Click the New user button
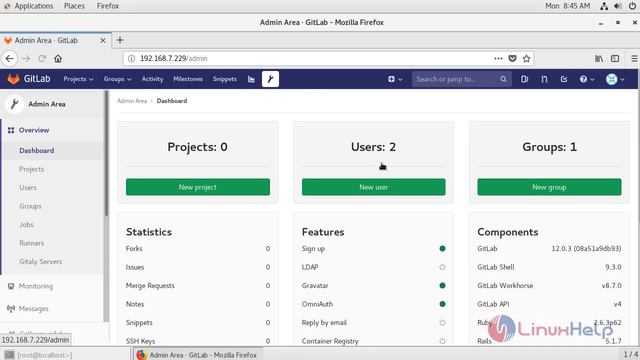The height and width of the screenshot is (360, 640). tap(373, 187)
